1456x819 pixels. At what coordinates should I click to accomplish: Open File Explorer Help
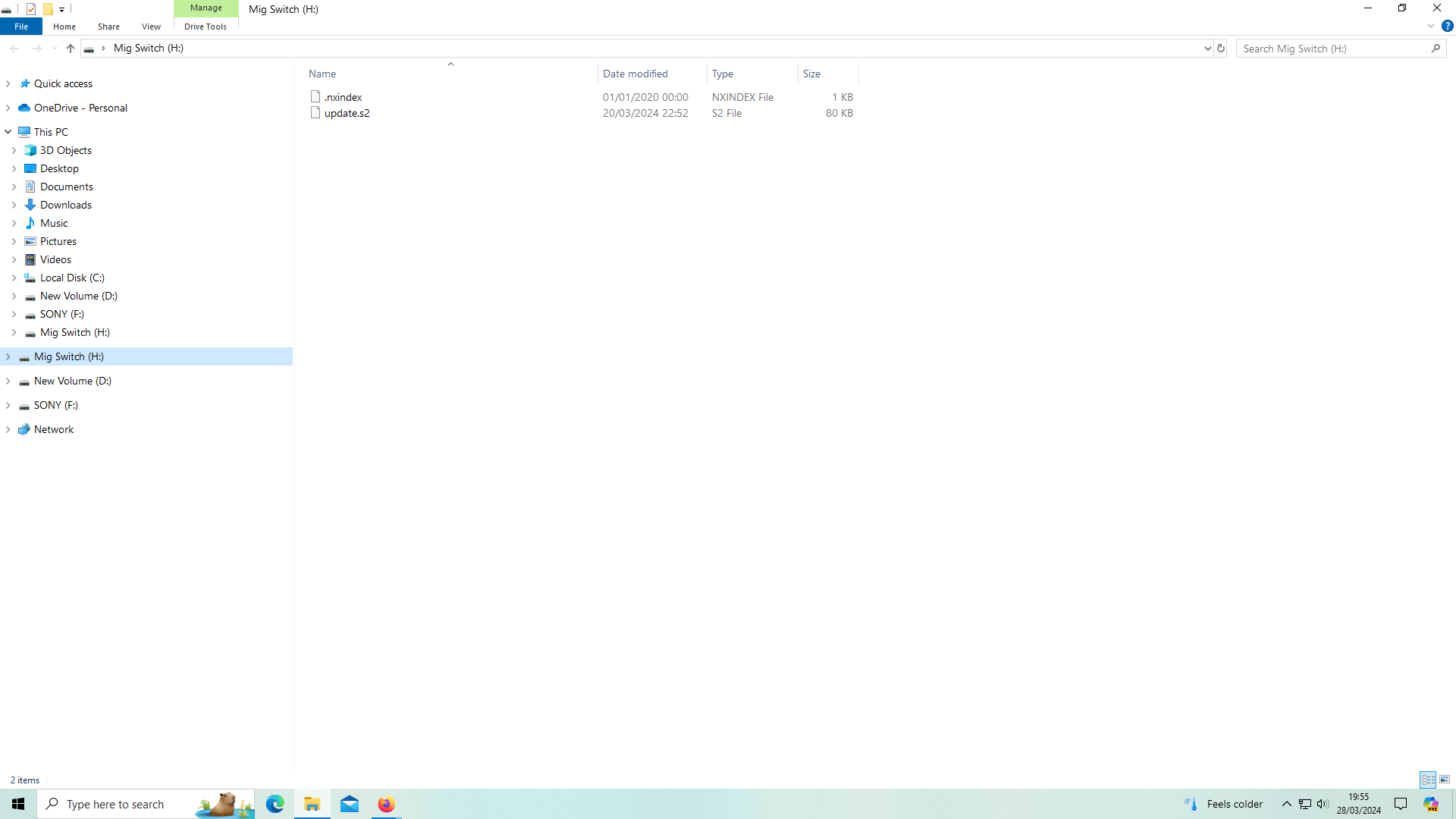(1448, 26)
